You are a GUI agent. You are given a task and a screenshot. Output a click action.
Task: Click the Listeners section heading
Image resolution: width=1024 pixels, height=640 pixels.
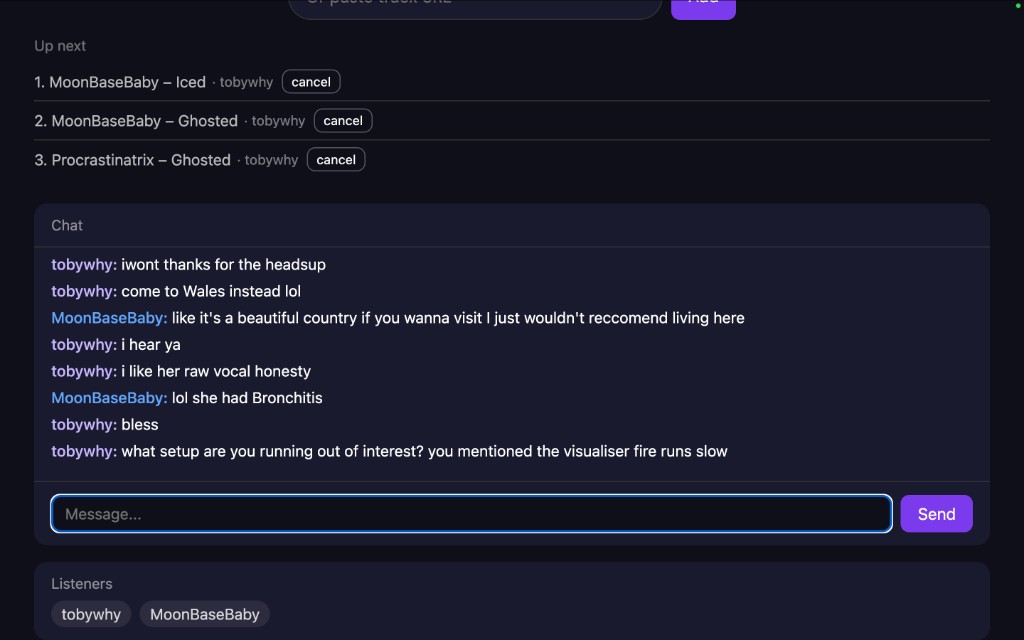[x=82, y=584]
